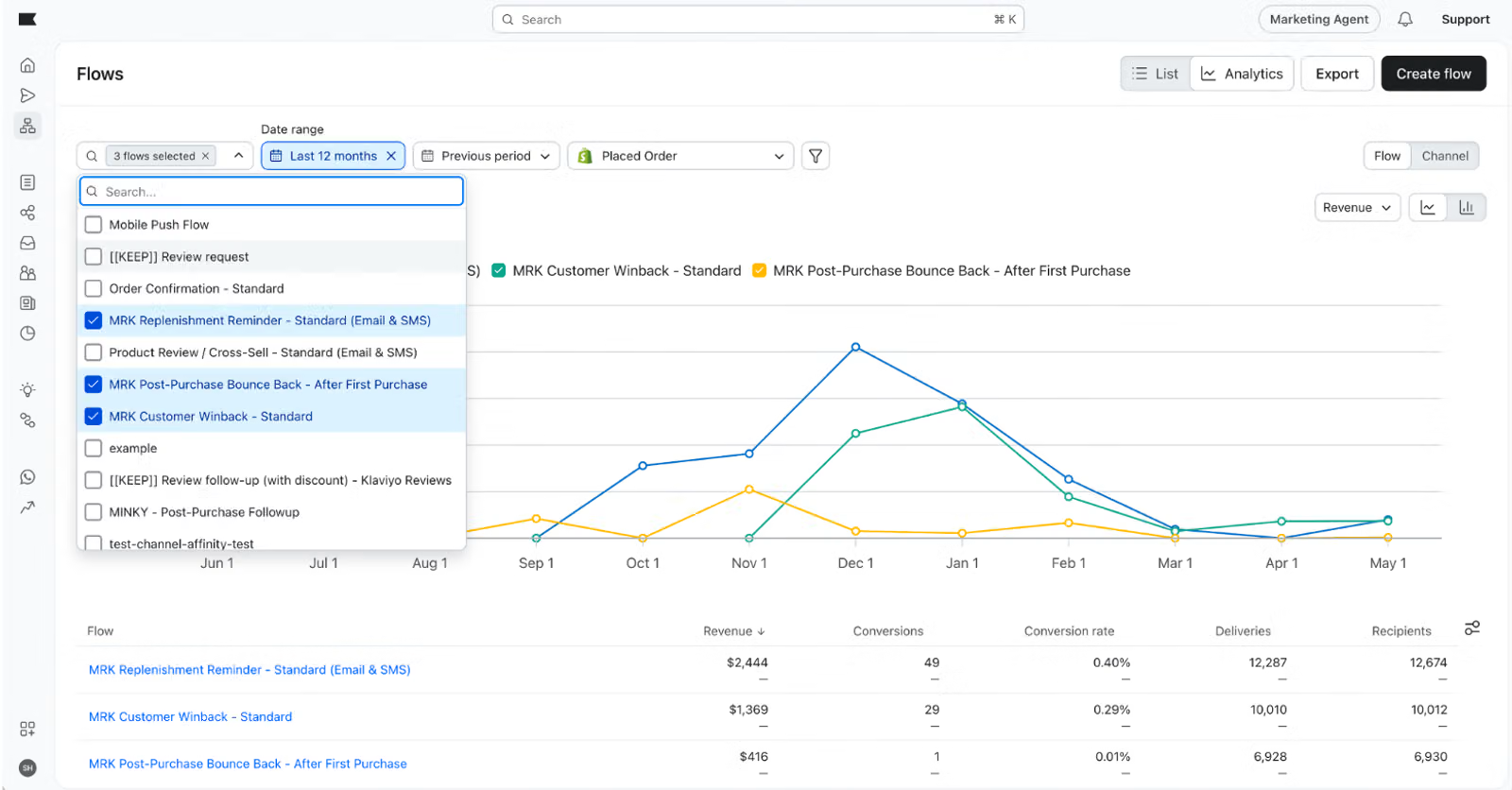Open the notifications bell

pyautogui.click(x=1405, y=19)
